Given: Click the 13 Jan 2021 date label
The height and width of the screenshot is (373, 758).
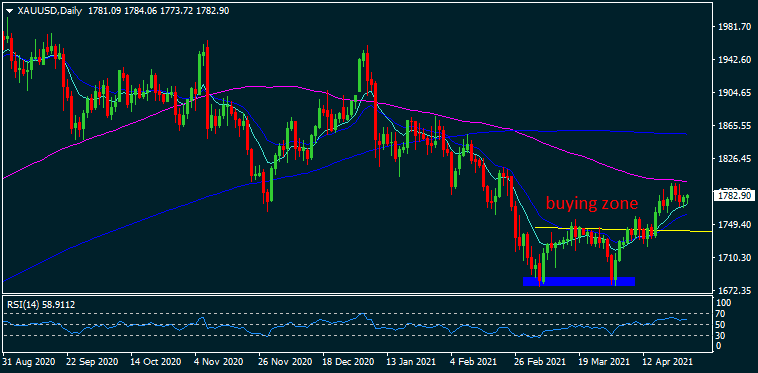Looking at the screenshot, I should [411, 361].
